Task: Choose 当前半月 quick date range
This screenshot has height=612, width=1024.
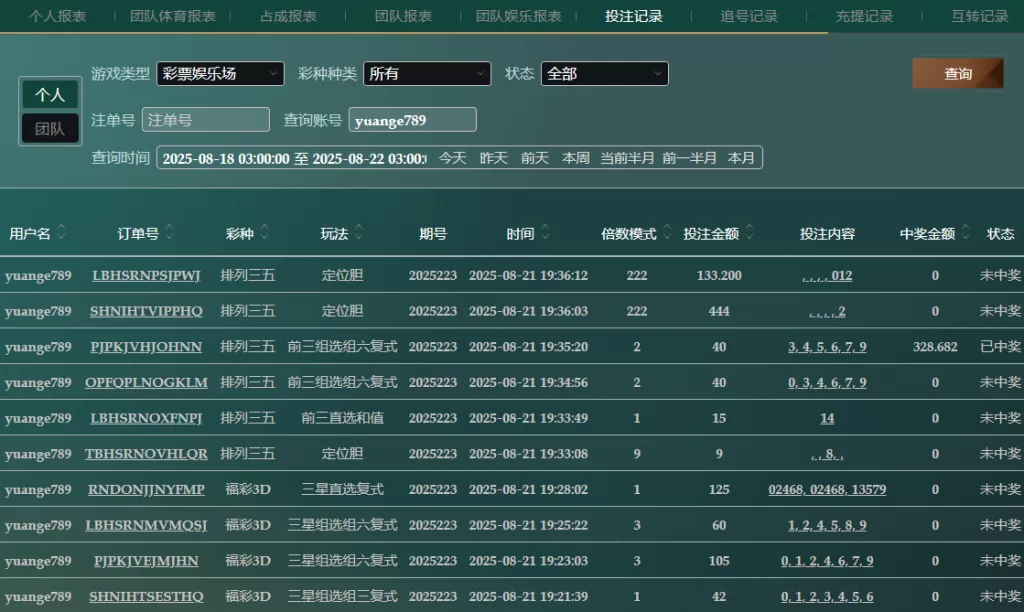Action: coord(627,158)
